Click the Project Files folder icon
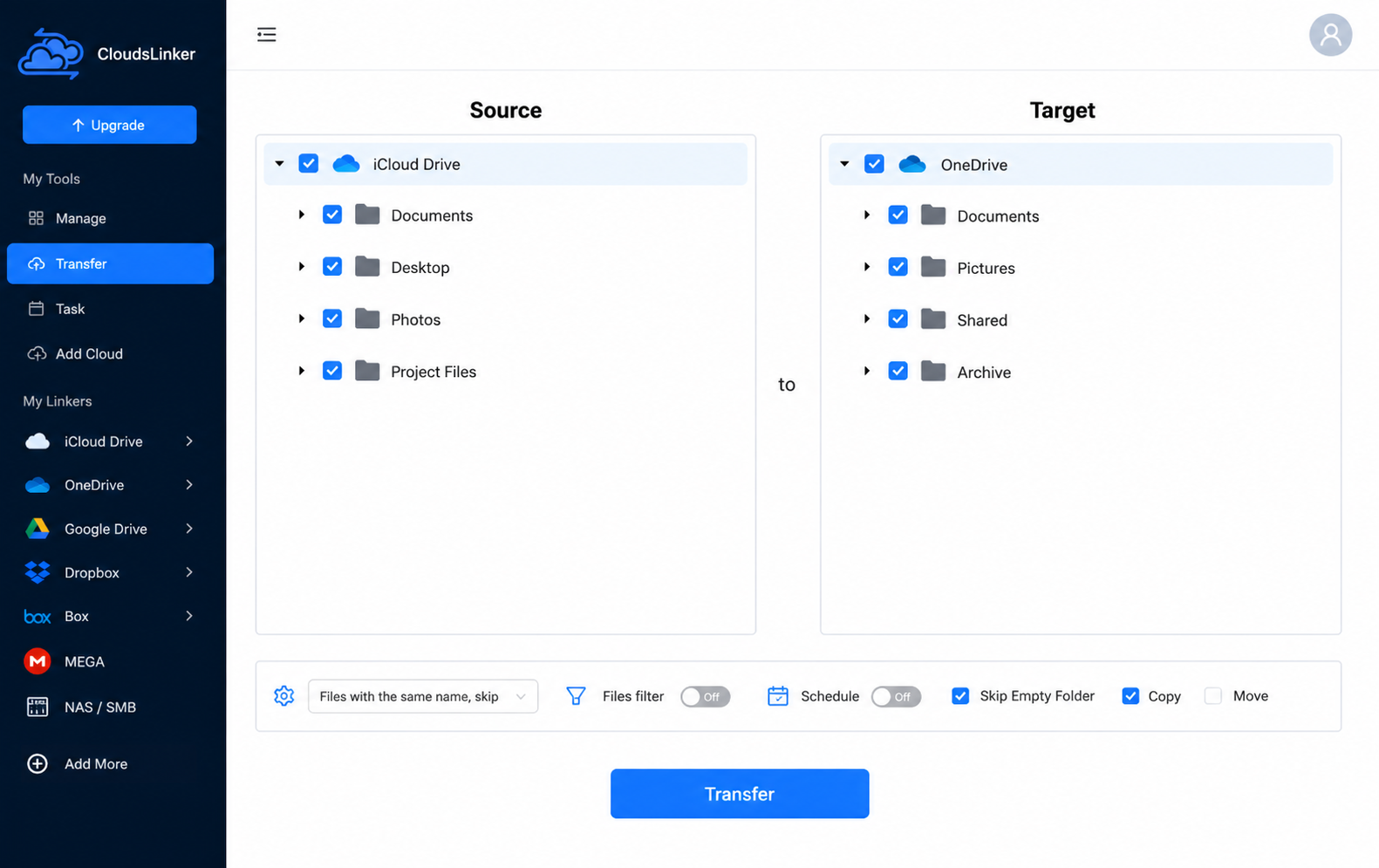1379x868 pixels. click(x=367, y=371)
